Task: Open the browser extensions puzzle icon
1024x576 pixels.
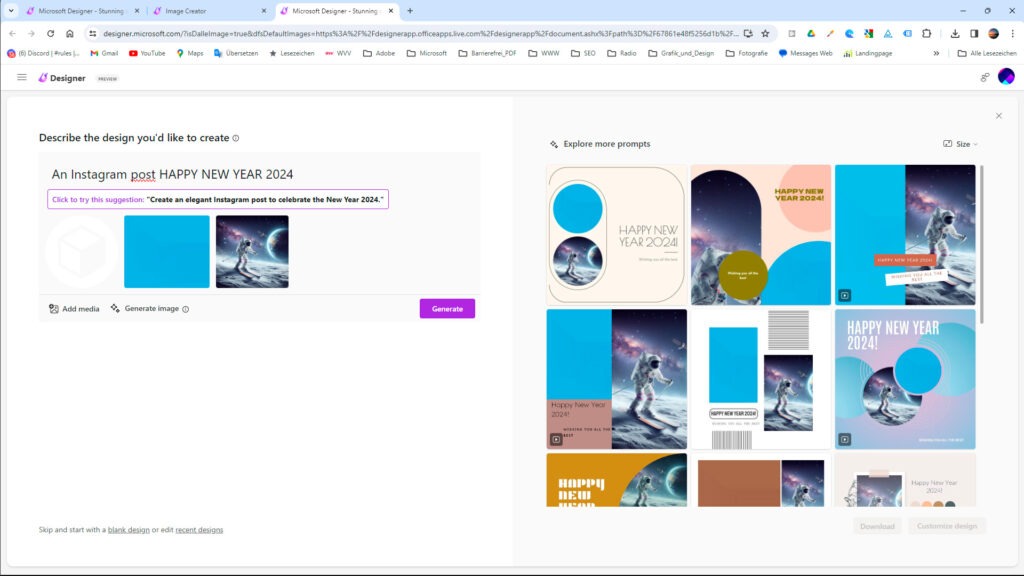Action: click(x=926, y=33)
